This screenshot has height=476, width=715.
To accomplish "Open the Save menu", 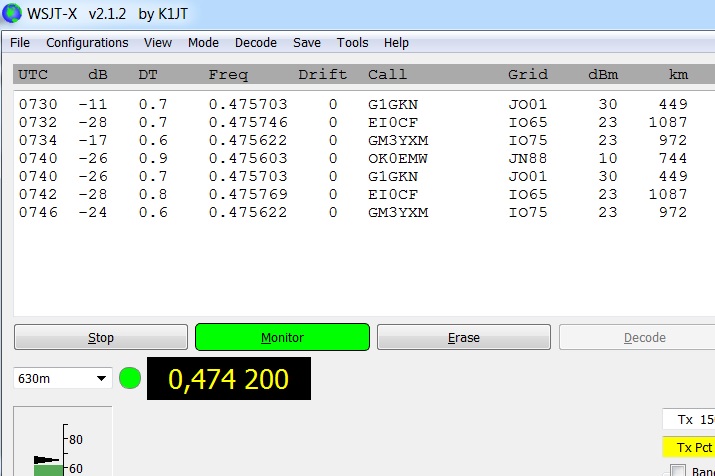I will pyautogui.click(x=307, y=43).
